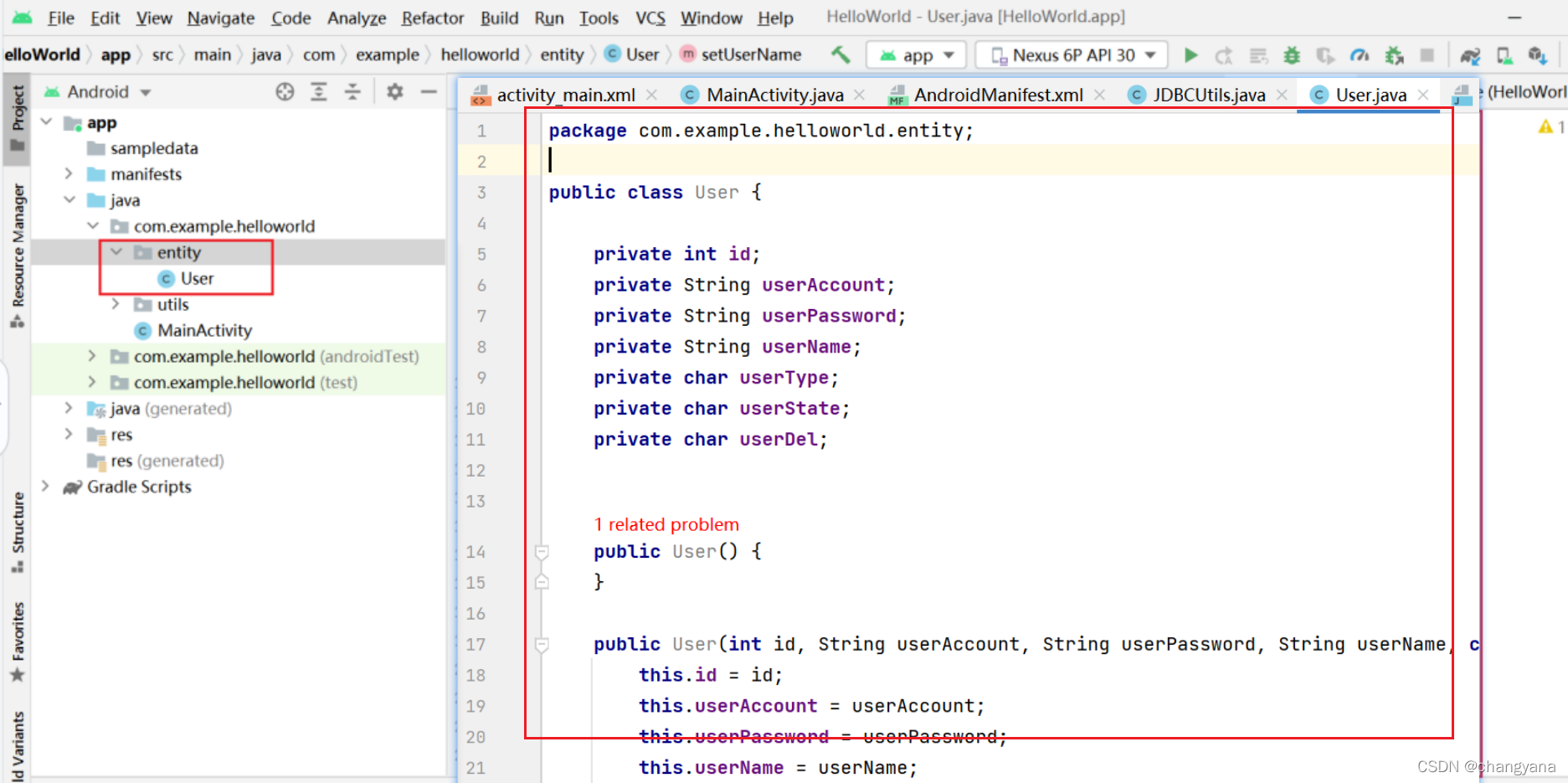Open the SDK Manager icon
This screenshot has width=1568, height=783.
[1538, 55]
